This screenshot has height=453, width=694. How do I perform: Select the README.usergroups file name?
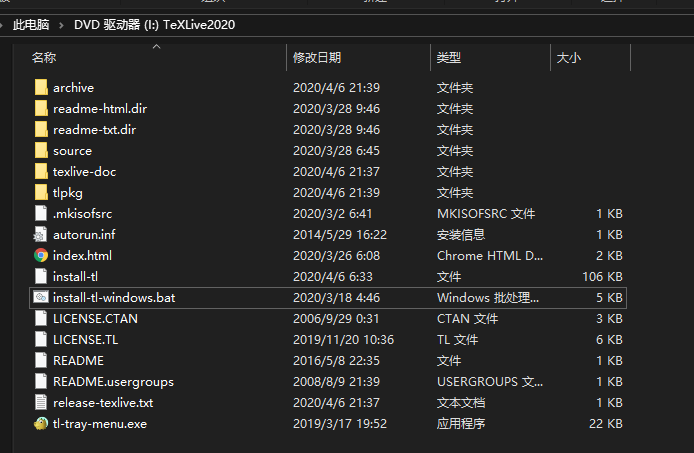tap(113, 382)
